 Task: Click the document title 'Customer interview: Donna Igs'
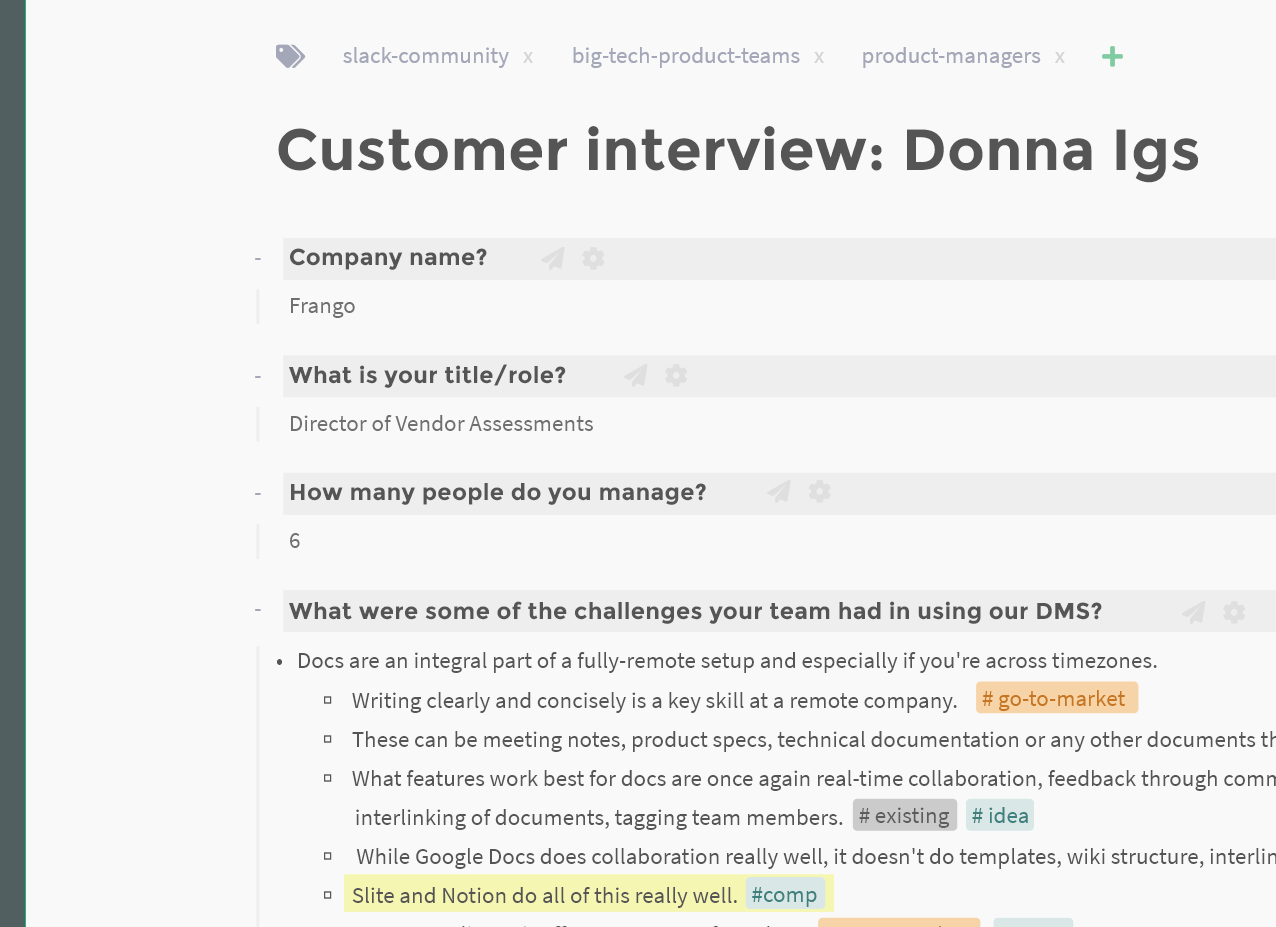pyautogui.click(x=738, y=150)
